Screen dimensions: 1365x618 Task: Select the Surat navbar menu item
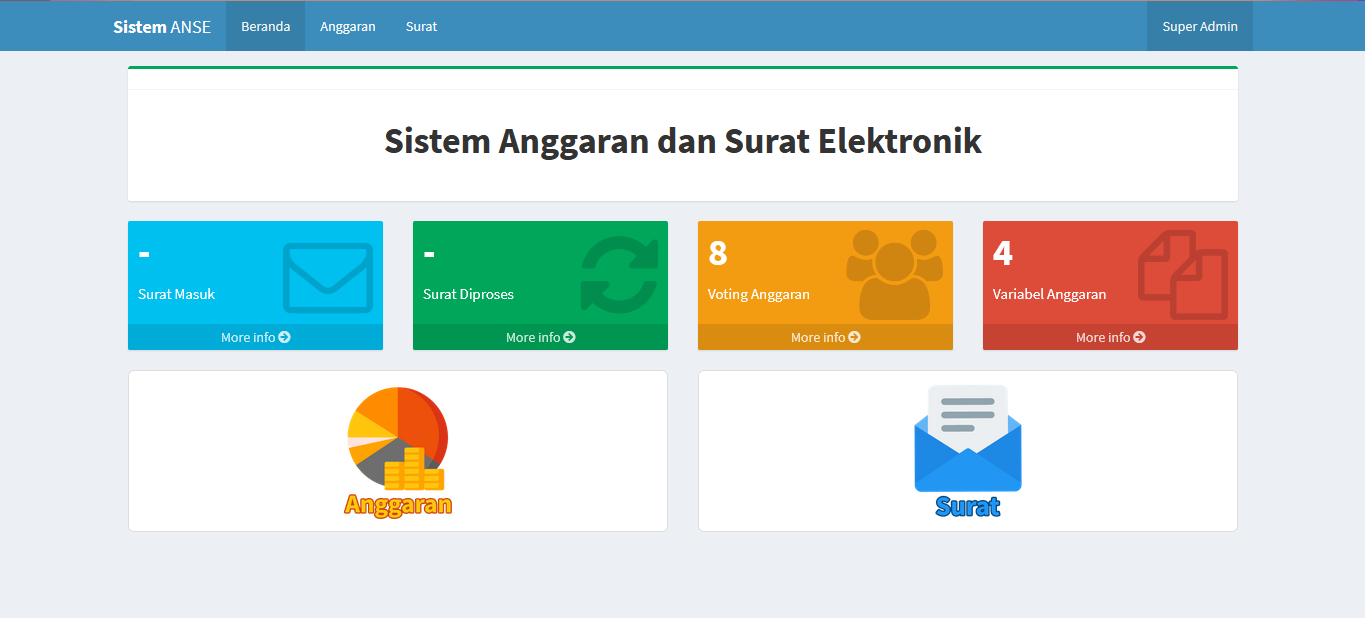pos(421,27)
